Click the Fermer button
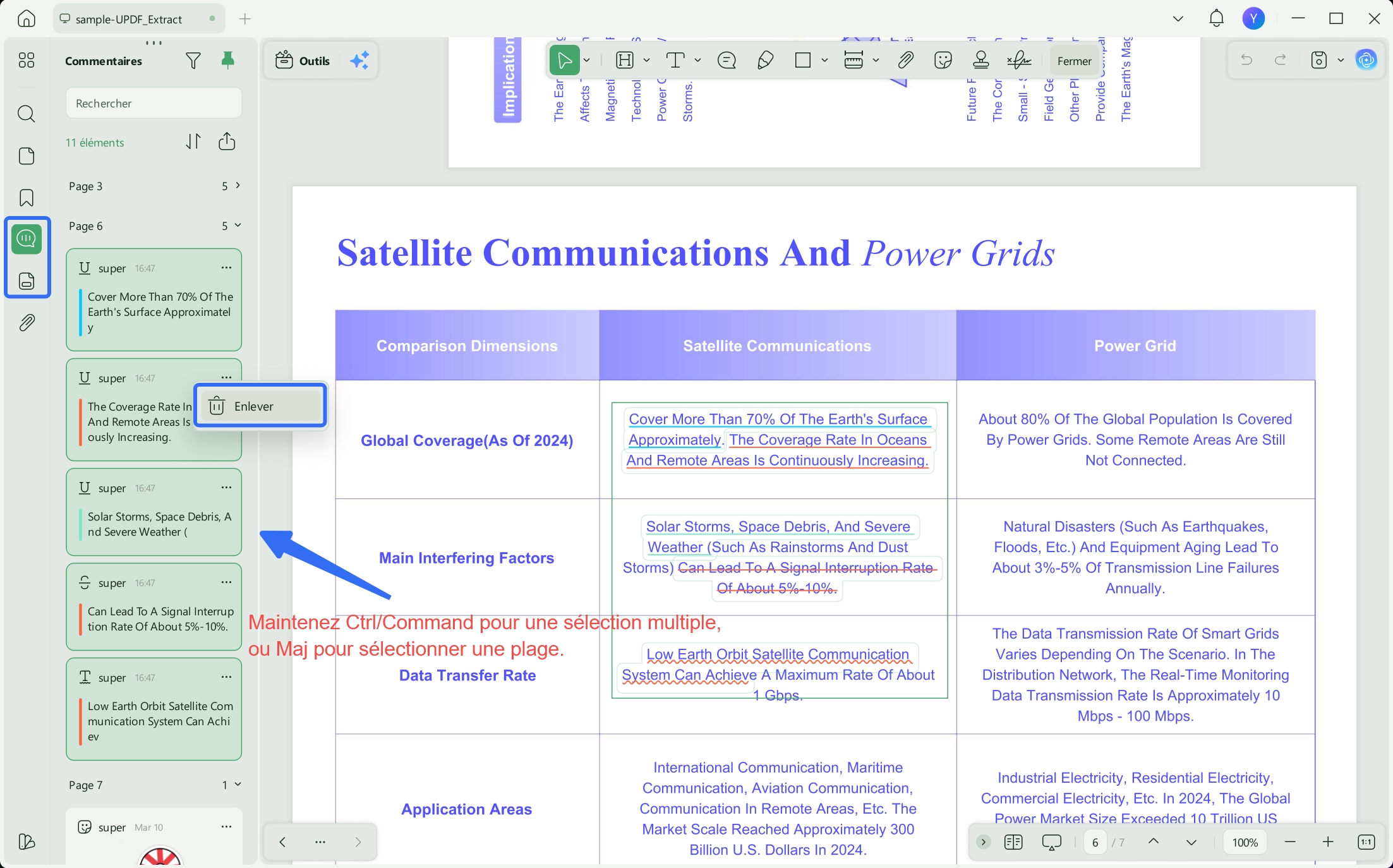Screen dimensions: 1393x868 1074,61
